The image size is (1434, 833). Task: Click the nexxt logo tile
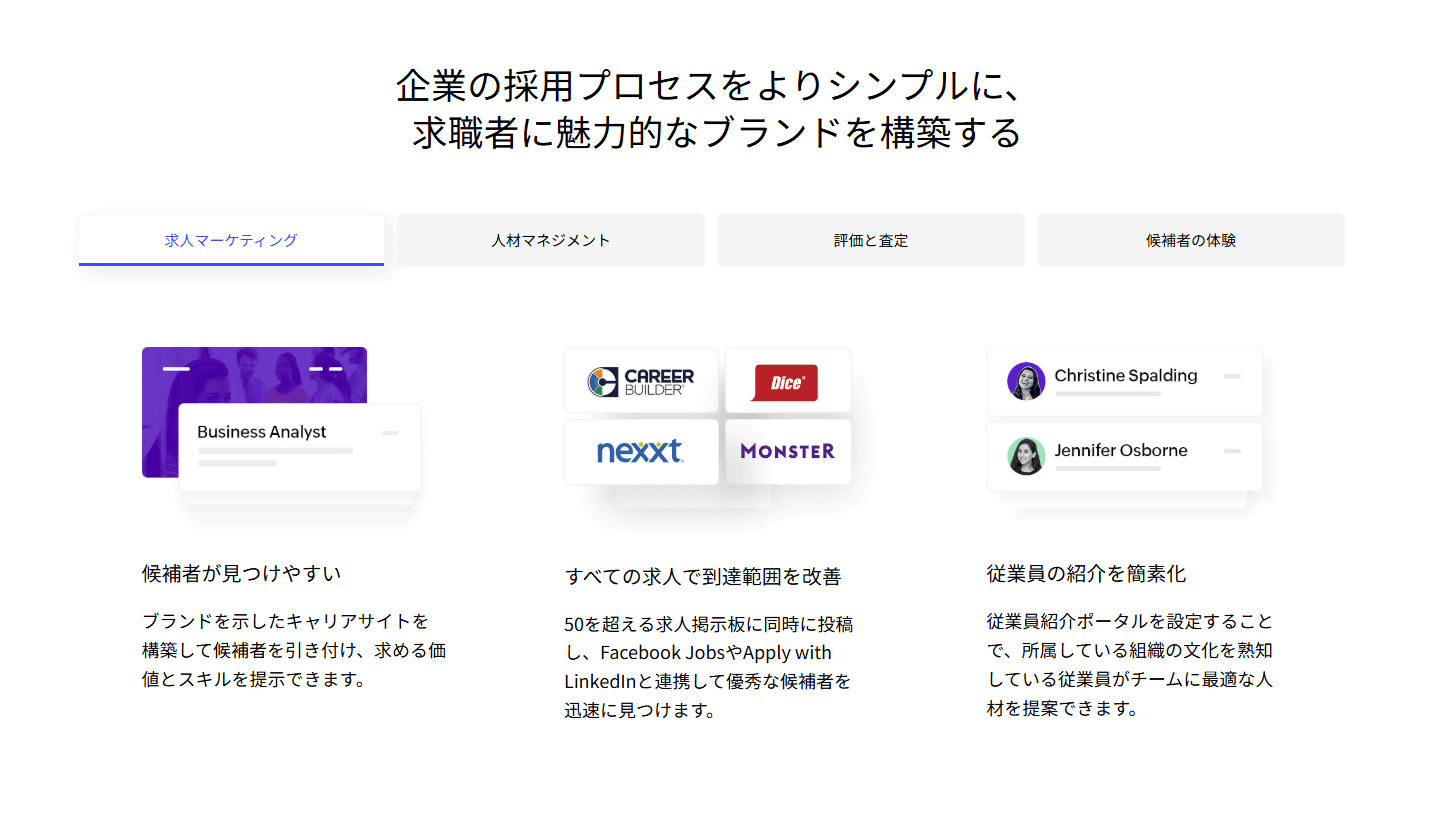coord(641,452)
